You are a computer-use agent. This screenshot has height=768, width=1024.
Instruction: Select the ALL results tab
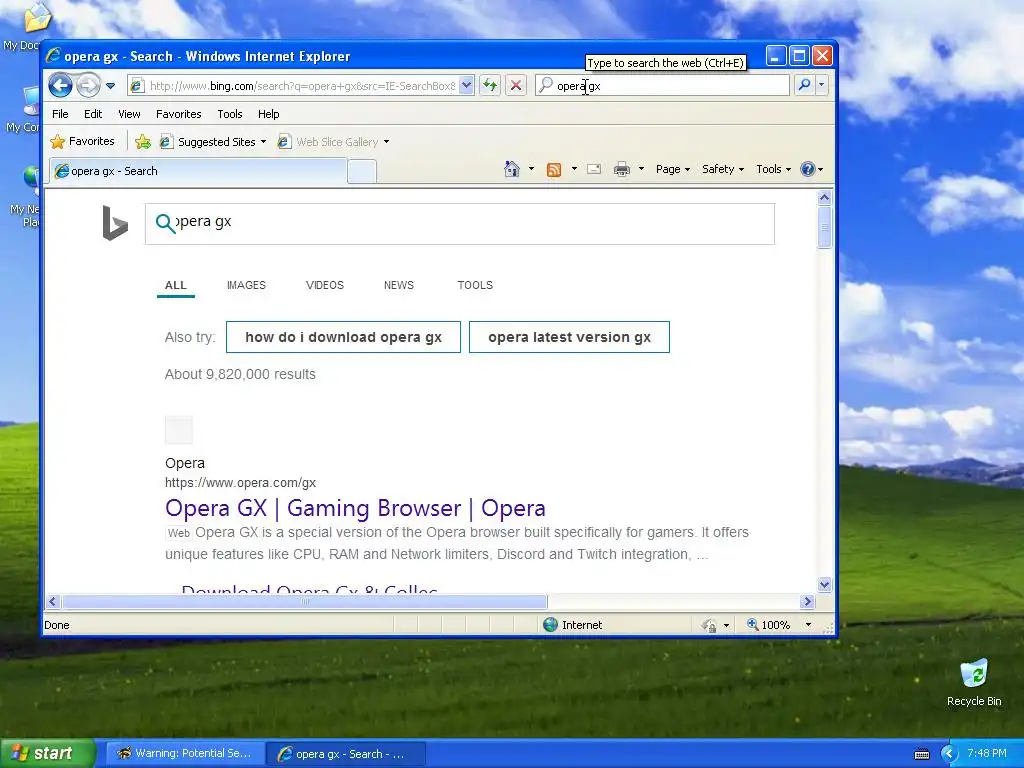(176, 285)
